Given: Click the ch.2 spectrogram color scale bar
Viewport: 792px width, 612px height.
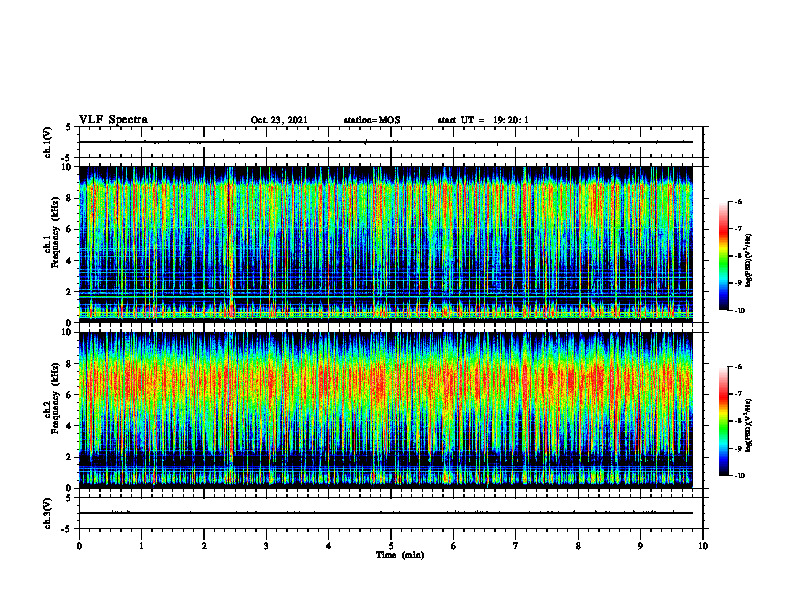Looking at the screenshot, I should coord(724,421).
